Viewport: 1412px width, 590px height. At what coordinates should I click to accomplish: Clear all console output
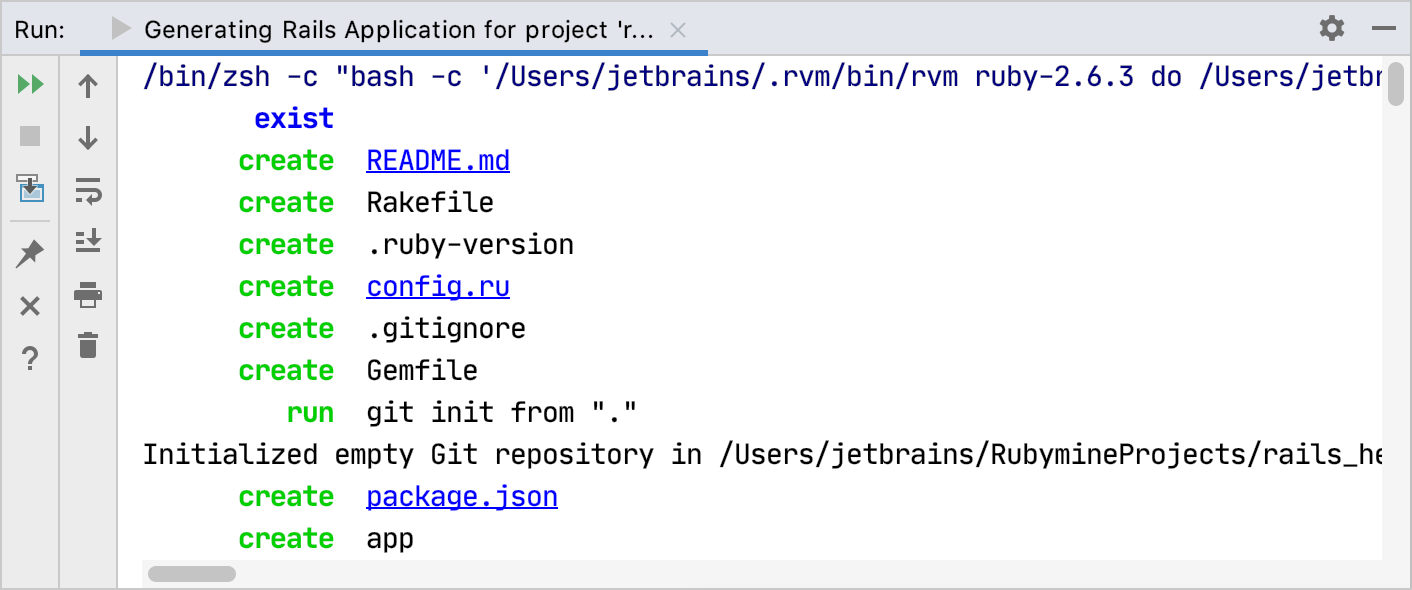pyautogui.click(x=87, y=347)
